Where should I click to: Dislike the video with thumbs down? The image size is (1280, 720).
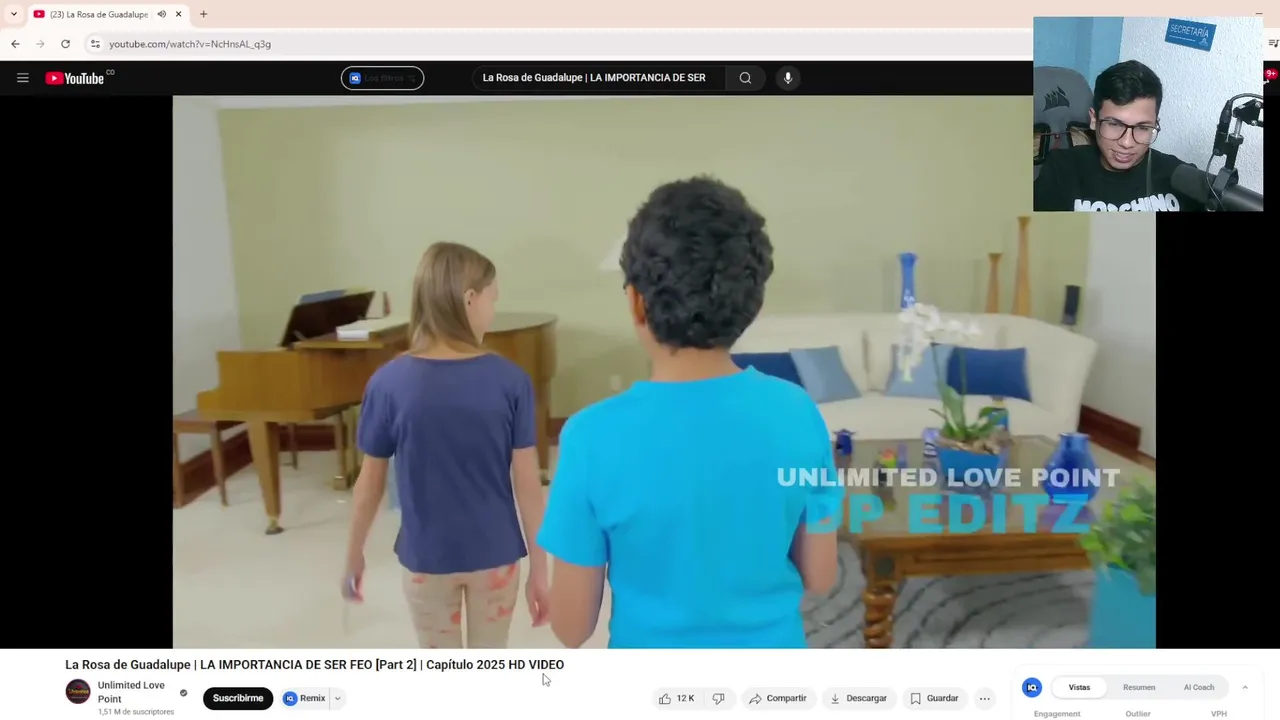pyautogui.click(x=718, y=698)
